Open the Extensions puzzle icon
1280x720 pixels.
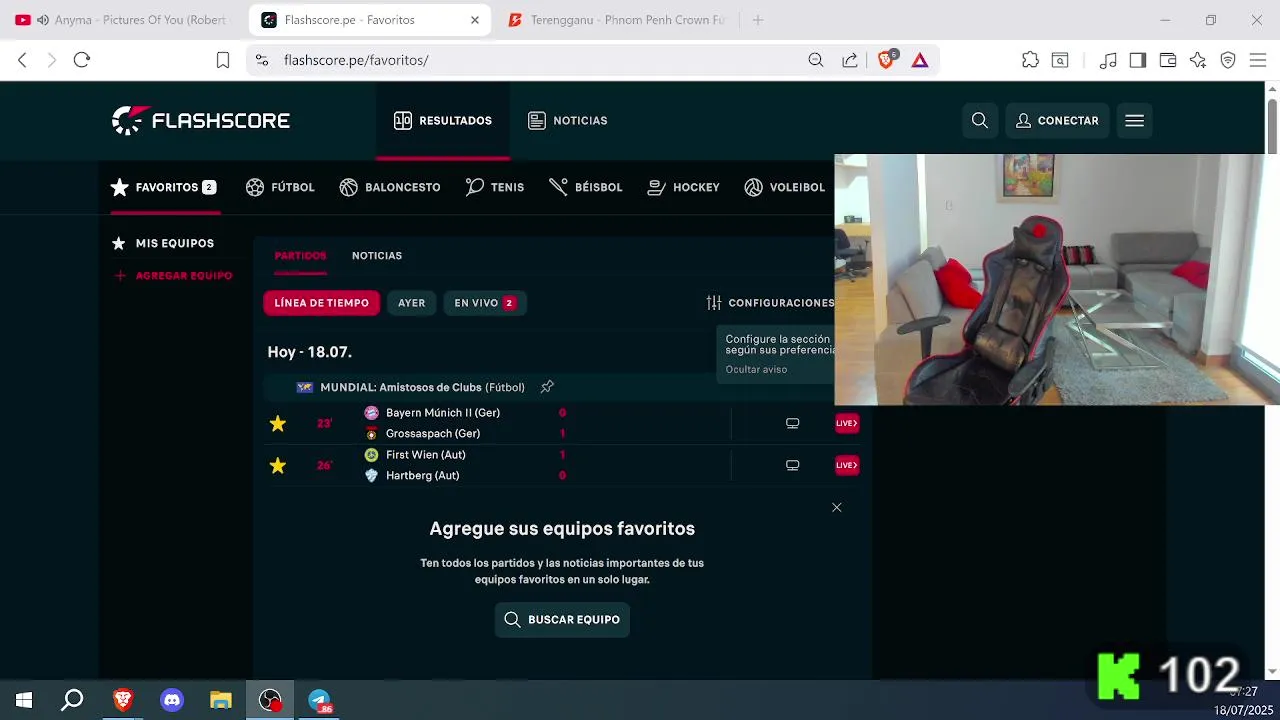pyautogui.click(x=1030, y=60)
